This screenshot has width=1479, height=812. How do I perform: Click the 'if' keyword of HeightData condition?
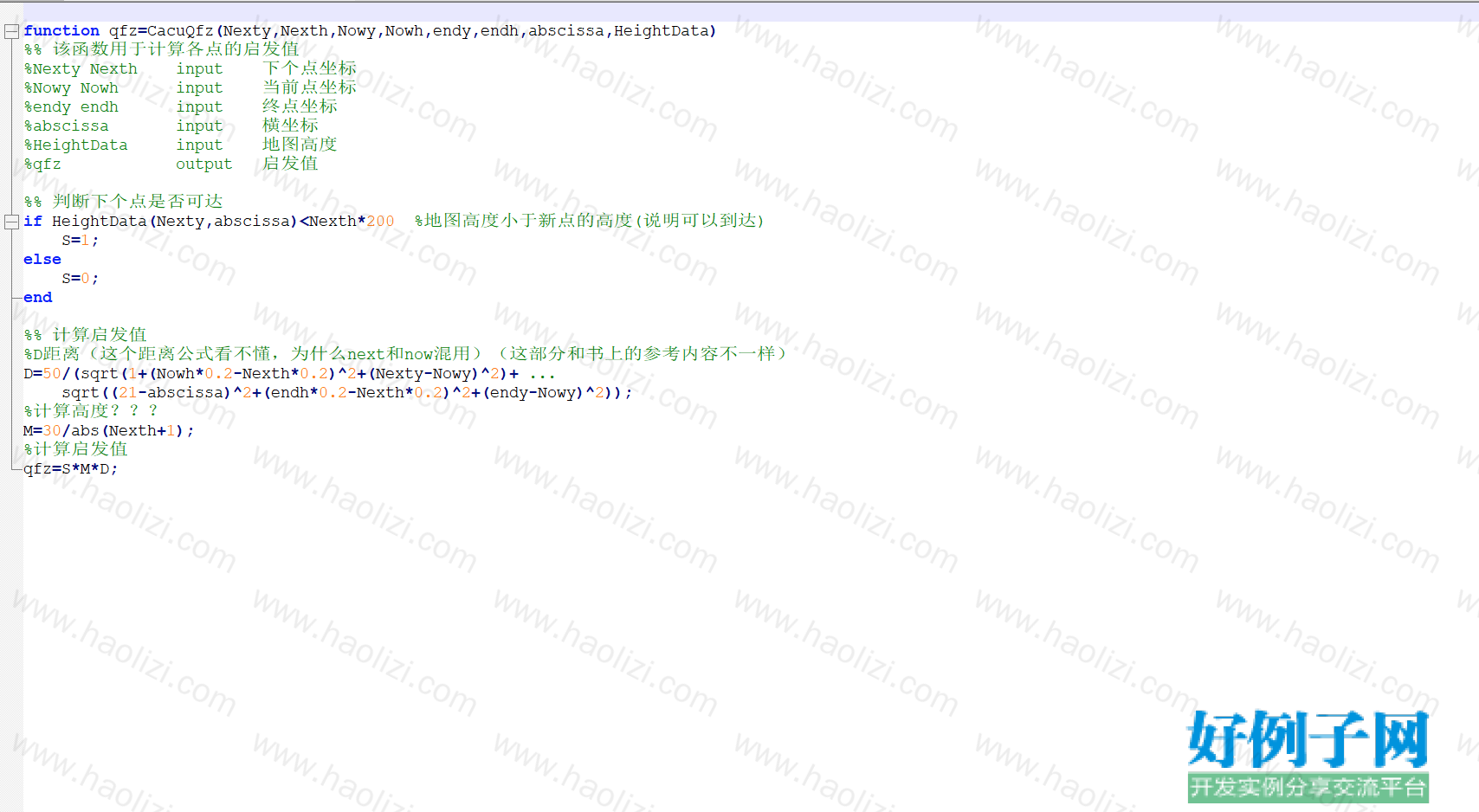[x=33, y=221]
